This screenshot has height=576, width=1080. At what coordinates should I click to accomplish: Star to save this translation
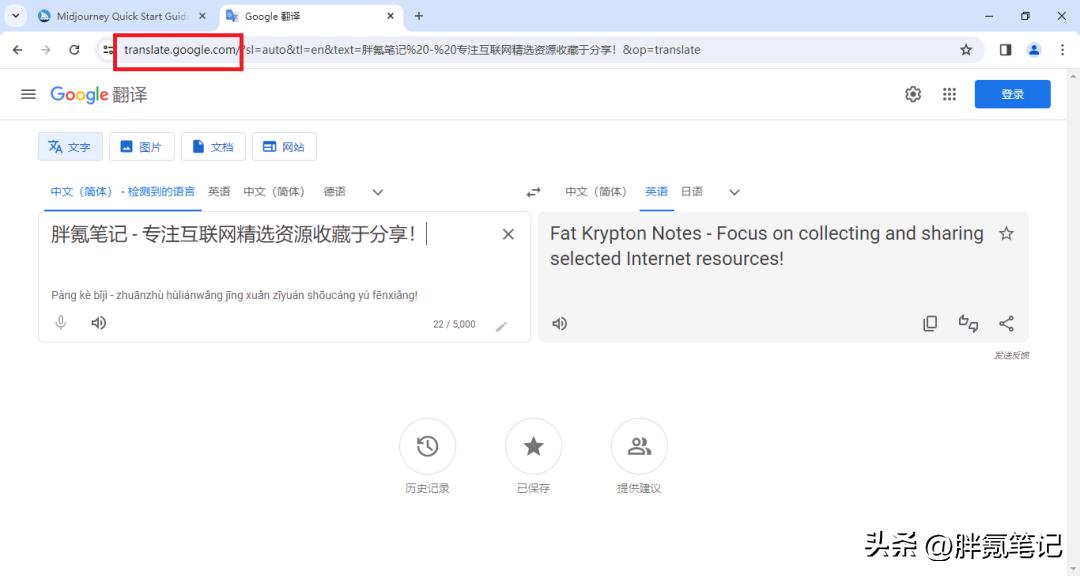point(1007,233)
